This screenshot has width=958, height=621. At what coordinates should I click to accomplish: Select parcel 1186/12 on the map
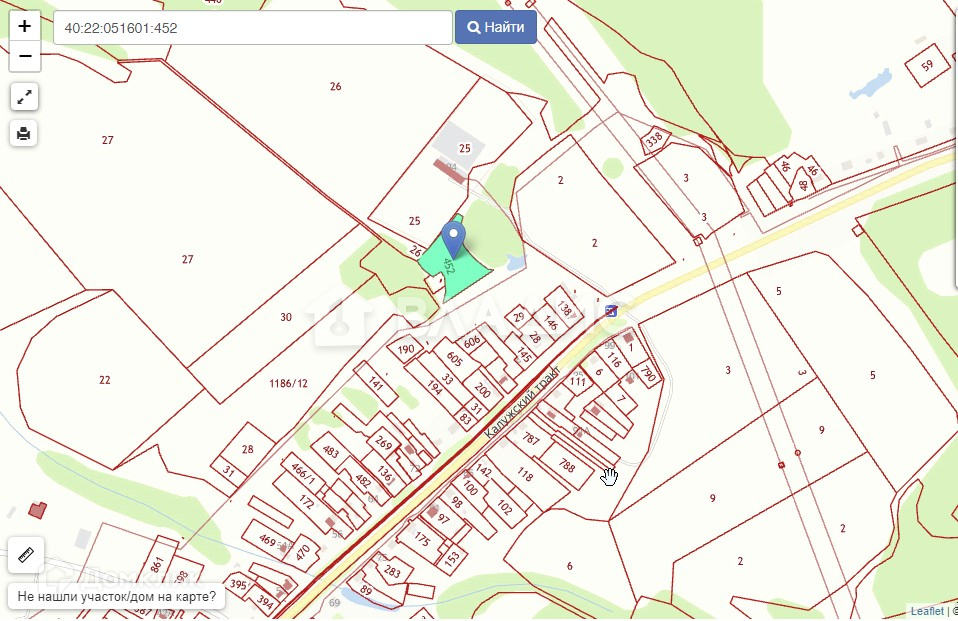click(288, 383)
